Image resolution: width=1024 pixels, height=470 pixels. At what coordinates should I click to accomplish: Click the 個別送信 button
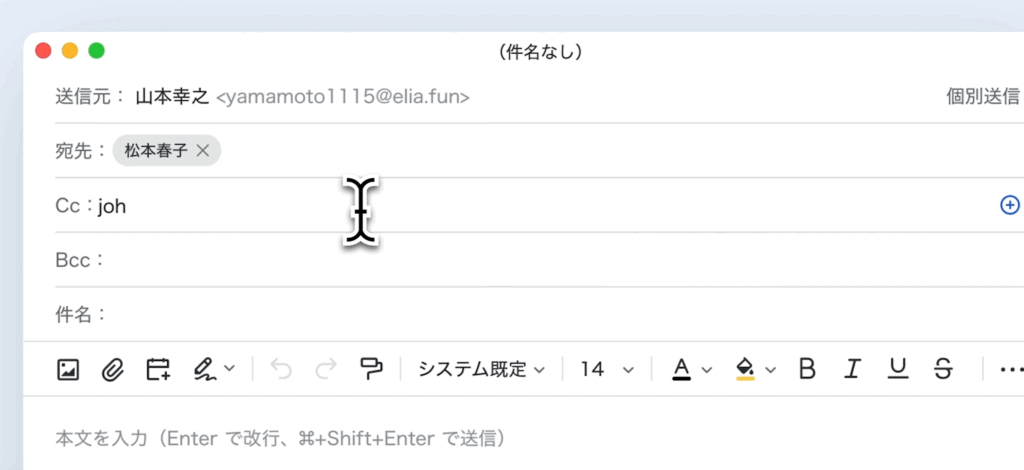tap(983, 97)
